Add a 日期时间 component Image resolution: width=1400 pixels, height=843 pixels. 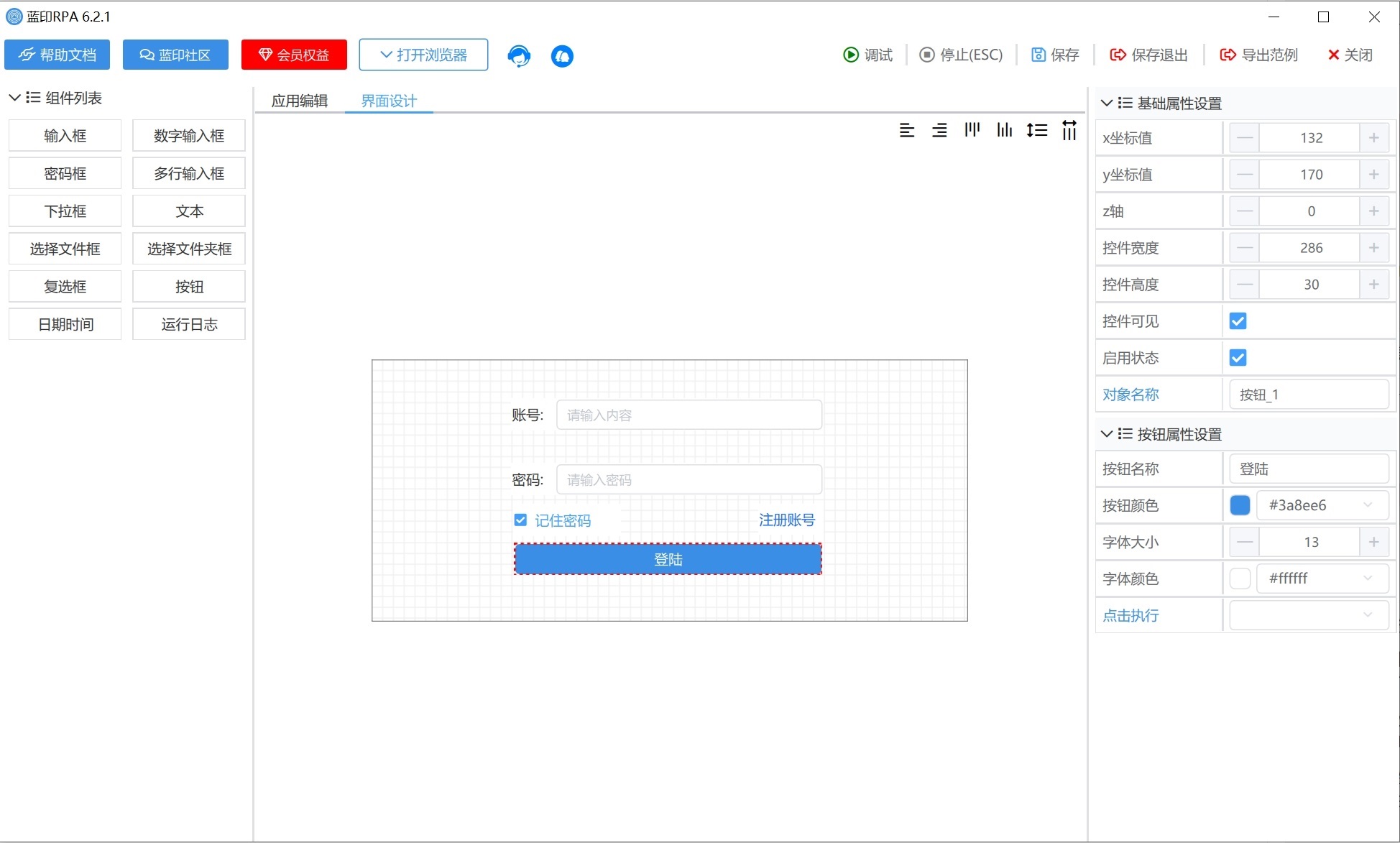tap(65, 324)
